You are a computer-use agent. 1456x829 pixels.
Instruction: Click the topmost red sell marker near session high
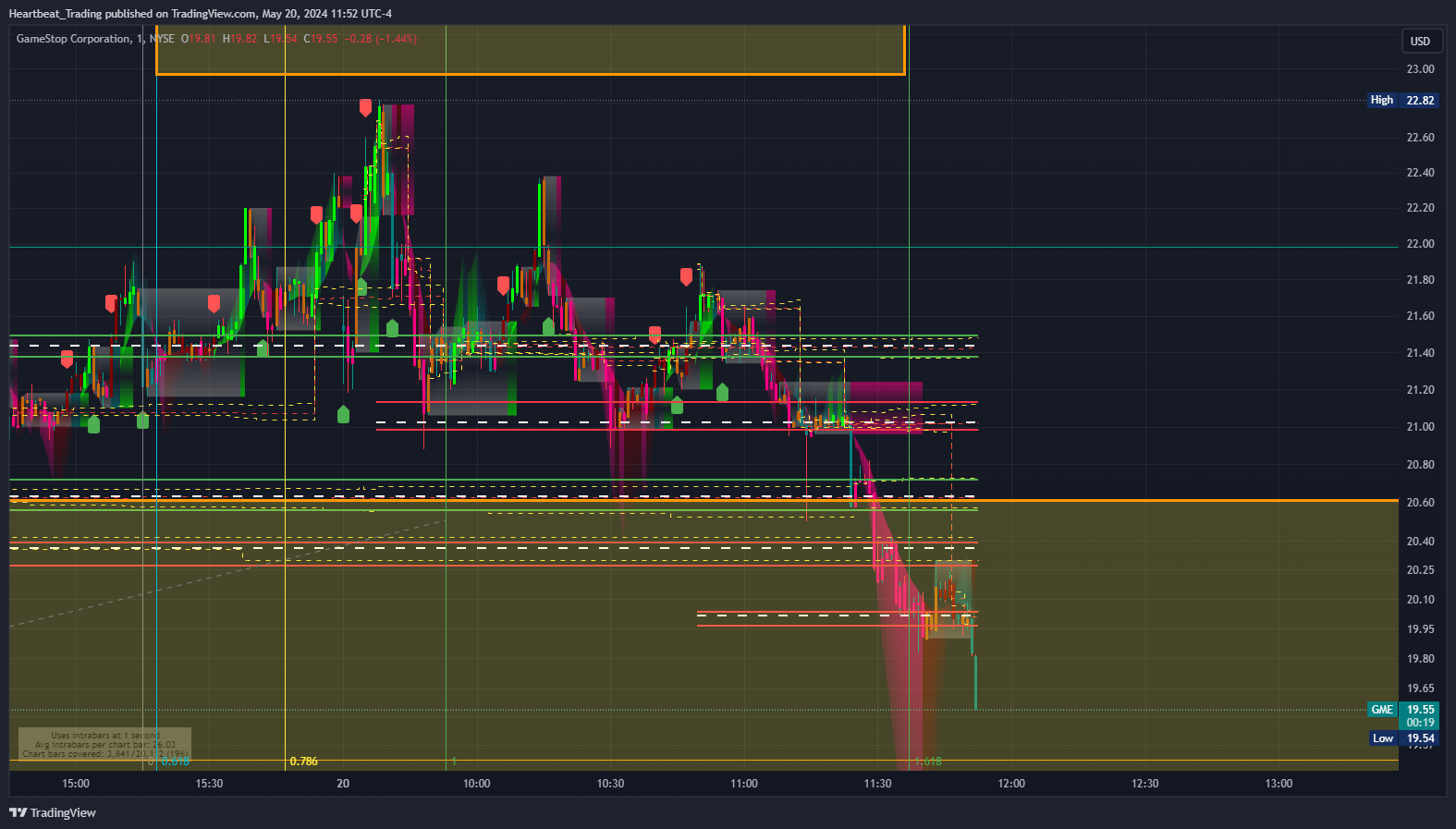[365, 108]
